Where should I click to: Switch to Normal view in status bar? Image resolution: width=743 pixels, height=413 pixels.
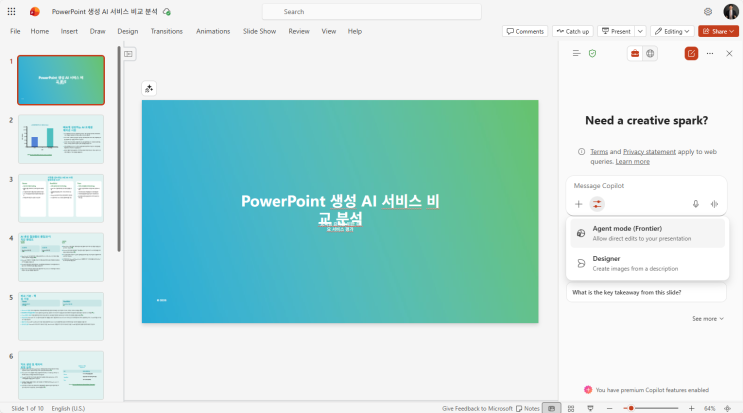tap(552, 408)
